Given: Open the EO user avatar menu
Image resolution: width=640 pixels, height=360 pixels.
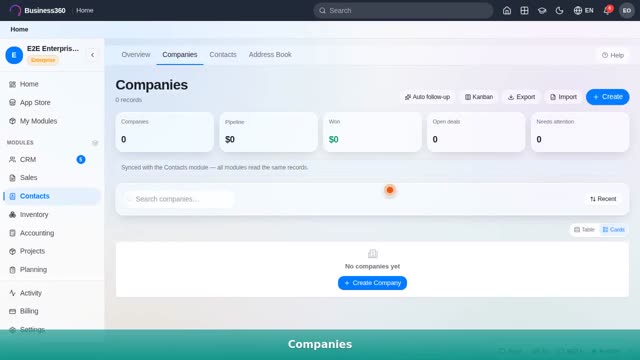Looking at the screenshot, I should pos(627,11).
